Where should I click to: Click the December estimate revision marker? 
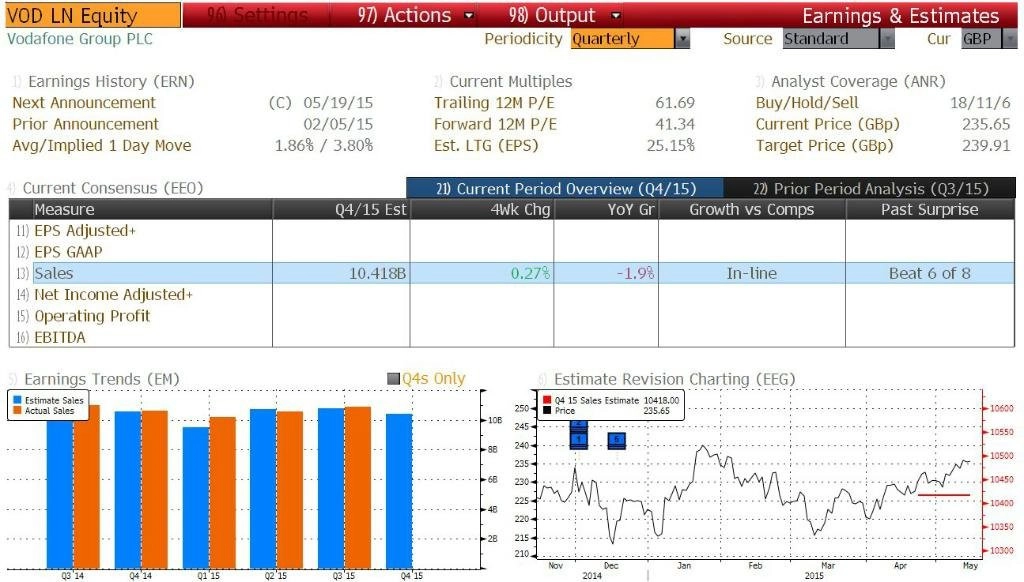click(x=616, y=440)
